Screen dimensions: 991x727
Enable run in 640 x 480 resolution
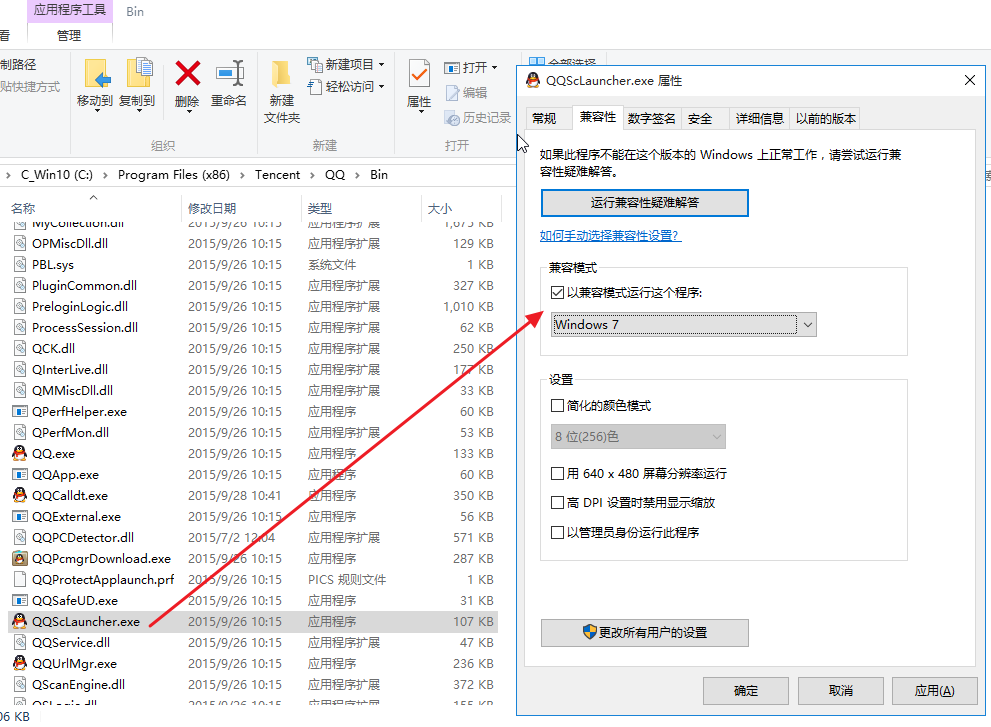click(557, 473)
